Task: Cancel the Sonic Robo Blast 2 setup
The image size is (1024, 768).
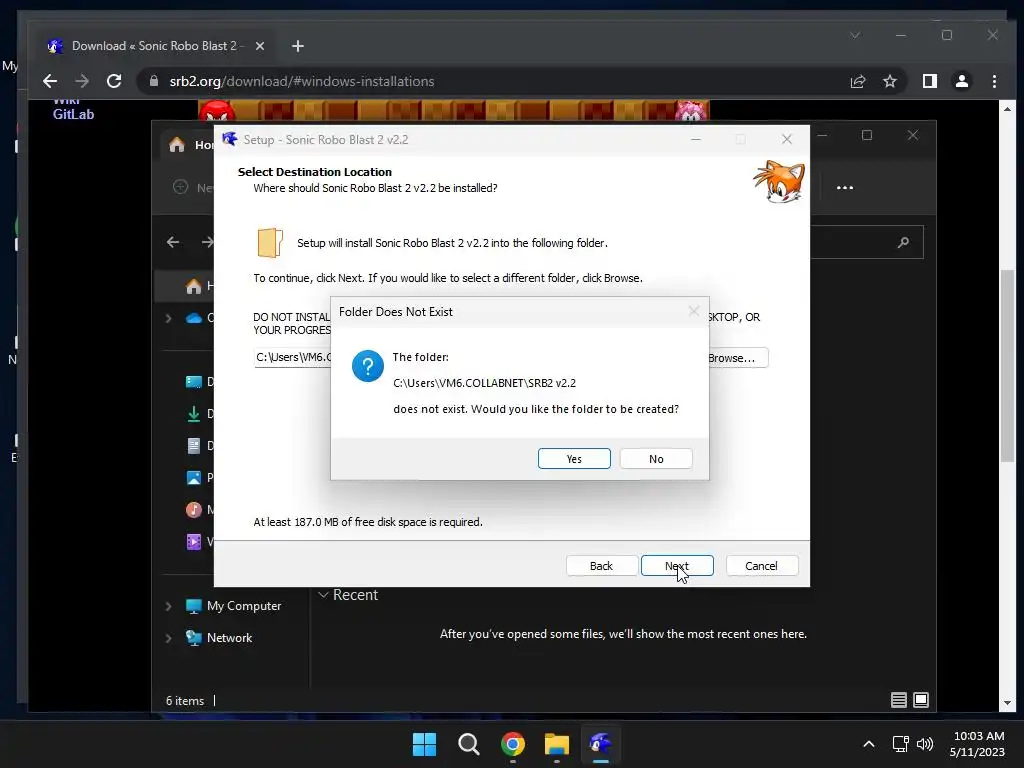Action: coord(761,566)
